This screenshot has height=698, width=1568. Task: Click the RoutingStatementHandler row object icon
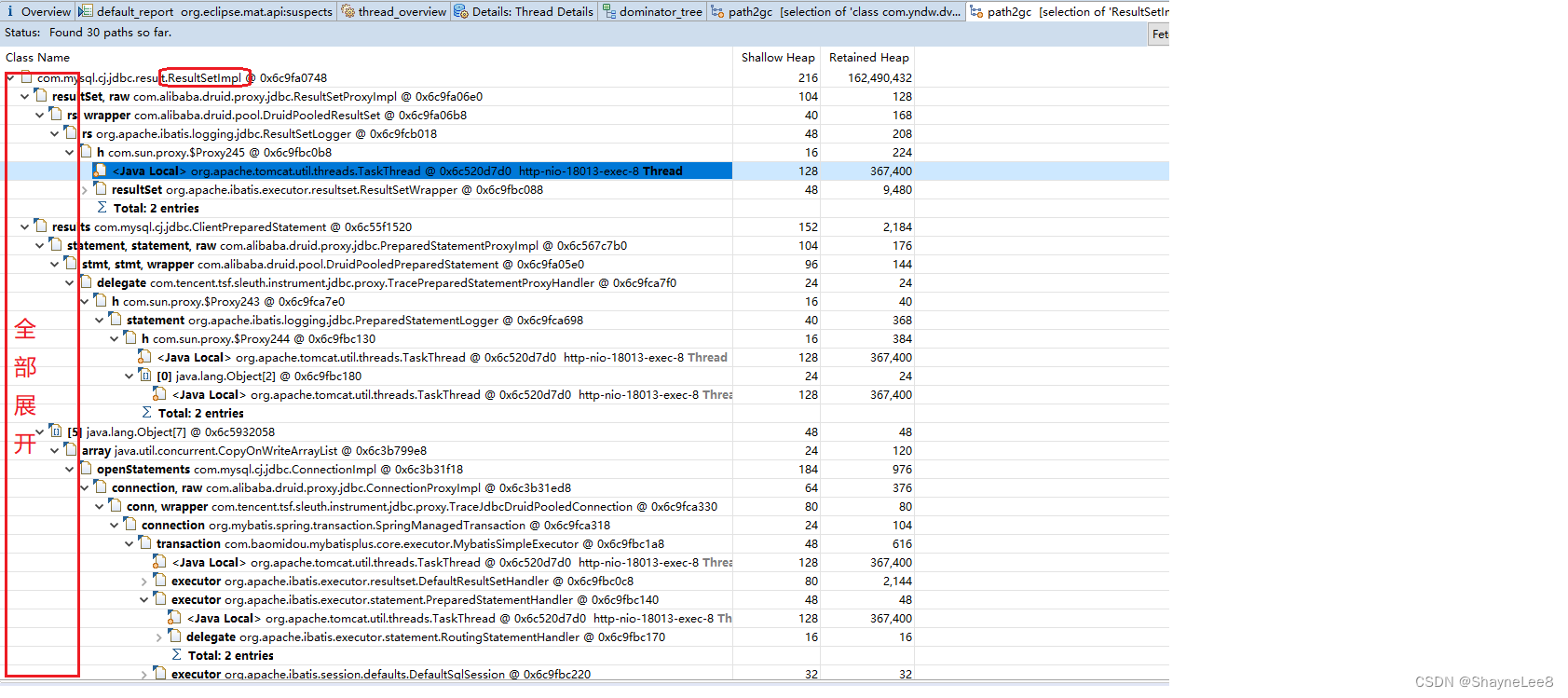pos(175,636)
